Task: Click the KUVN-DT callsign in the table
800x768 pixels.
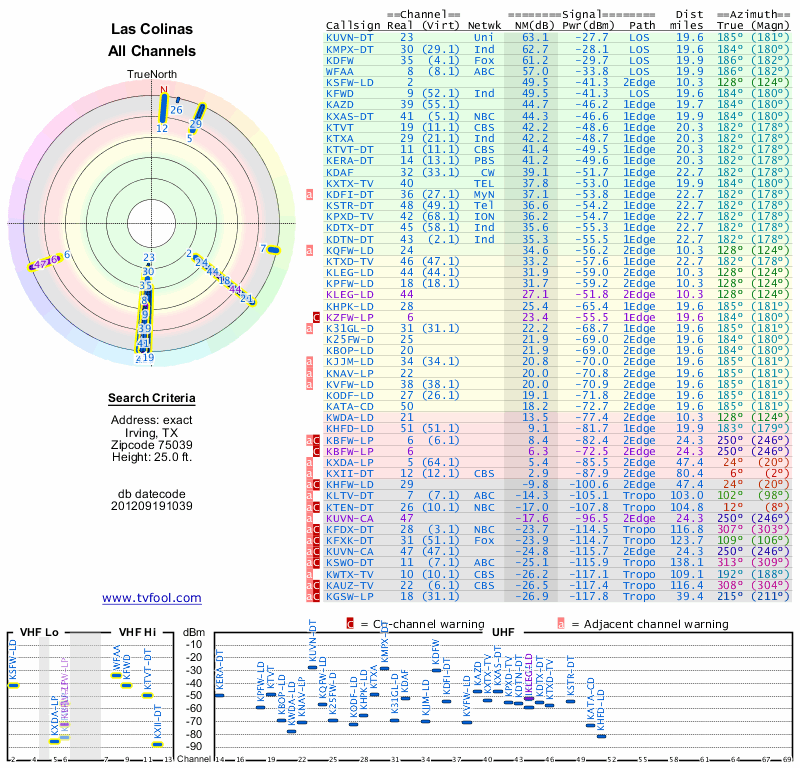Action: 350,37
